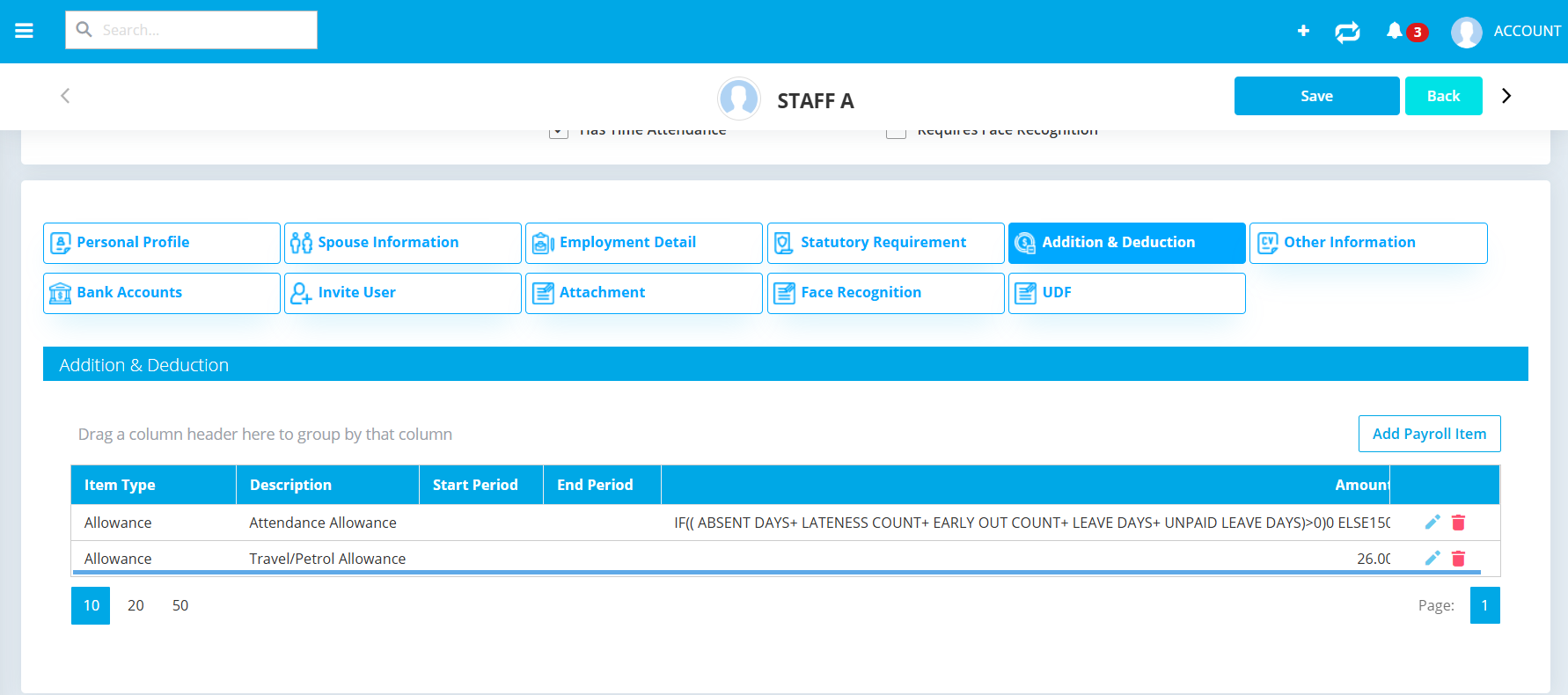This screenshot has width=1568, height=695.
Task: Click the plus add icon in header
Action: click(1303, 31)
